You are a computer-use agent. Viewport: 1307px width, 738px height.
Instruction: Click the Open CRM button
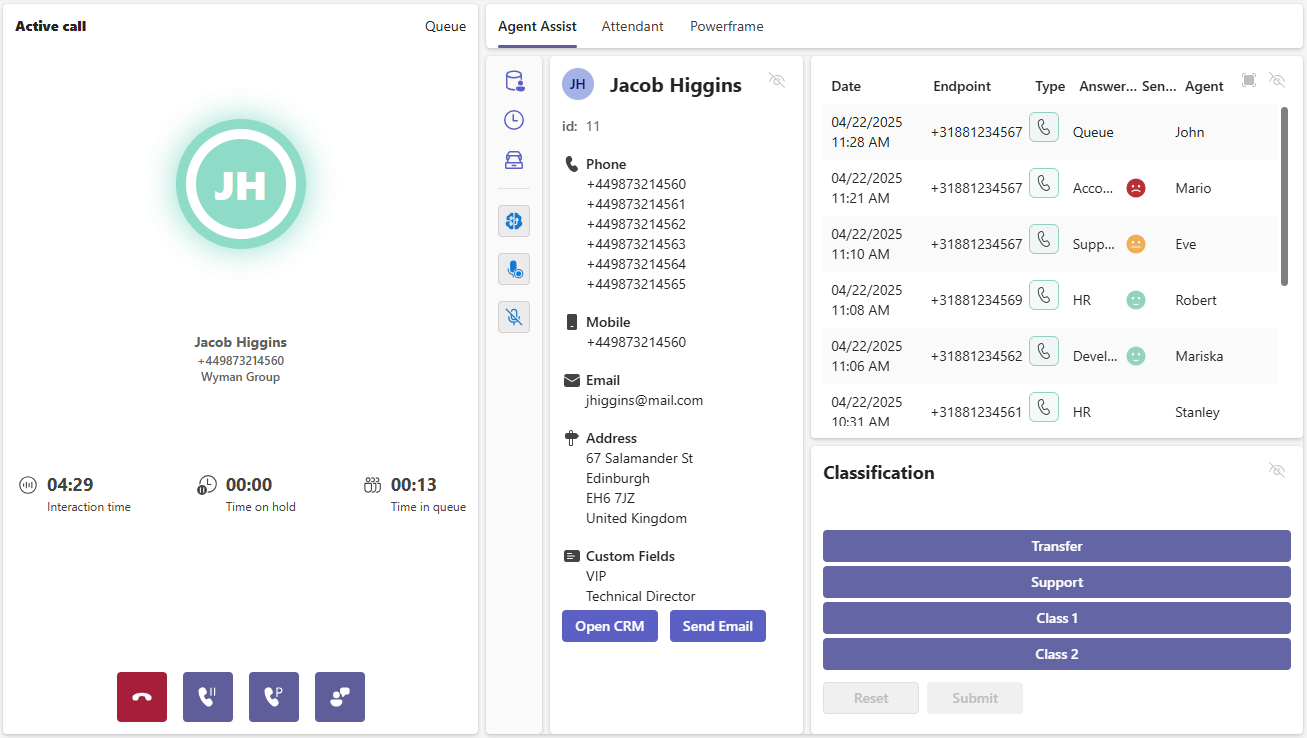(610, 626)
